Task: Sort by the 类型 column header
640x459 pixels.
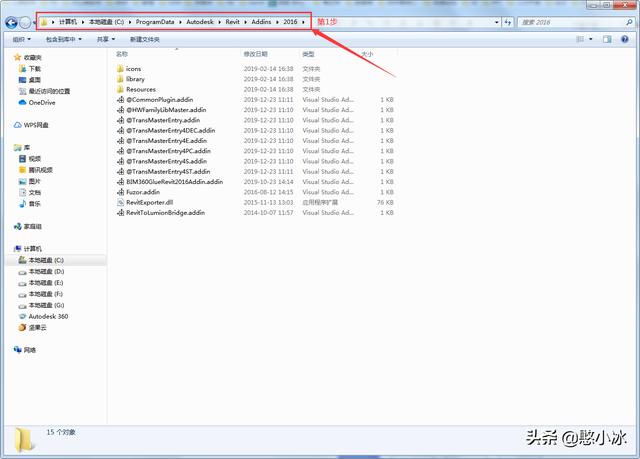Action: 308,54
